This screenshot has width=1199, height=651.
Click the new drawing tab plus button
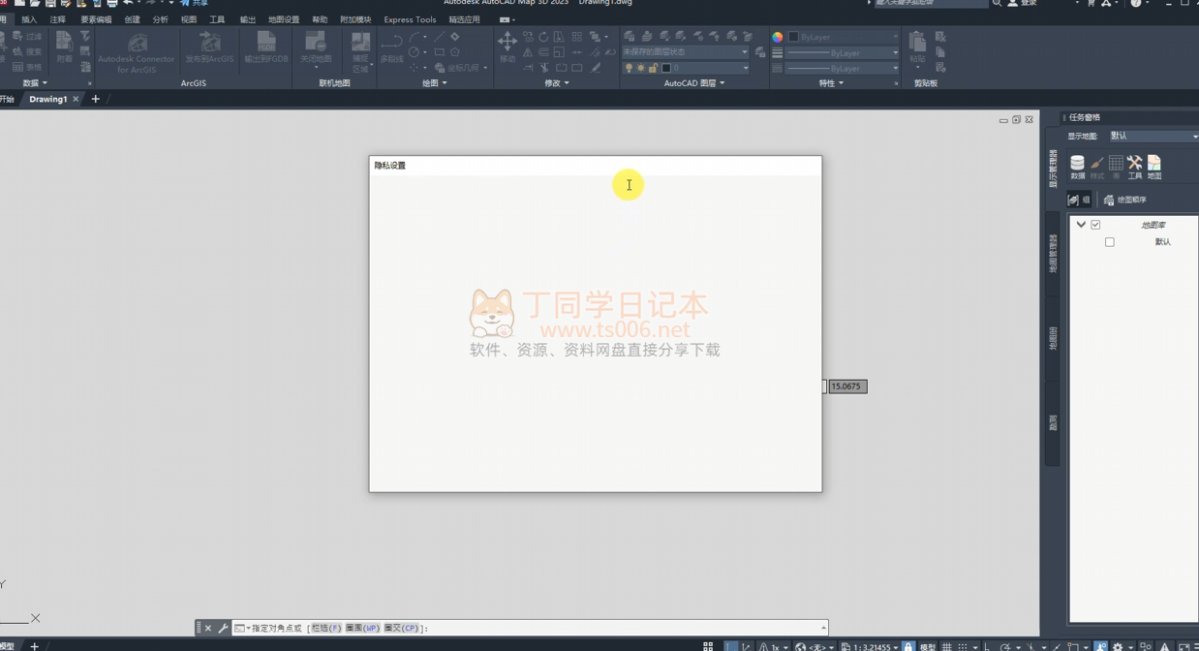point(96,99)
